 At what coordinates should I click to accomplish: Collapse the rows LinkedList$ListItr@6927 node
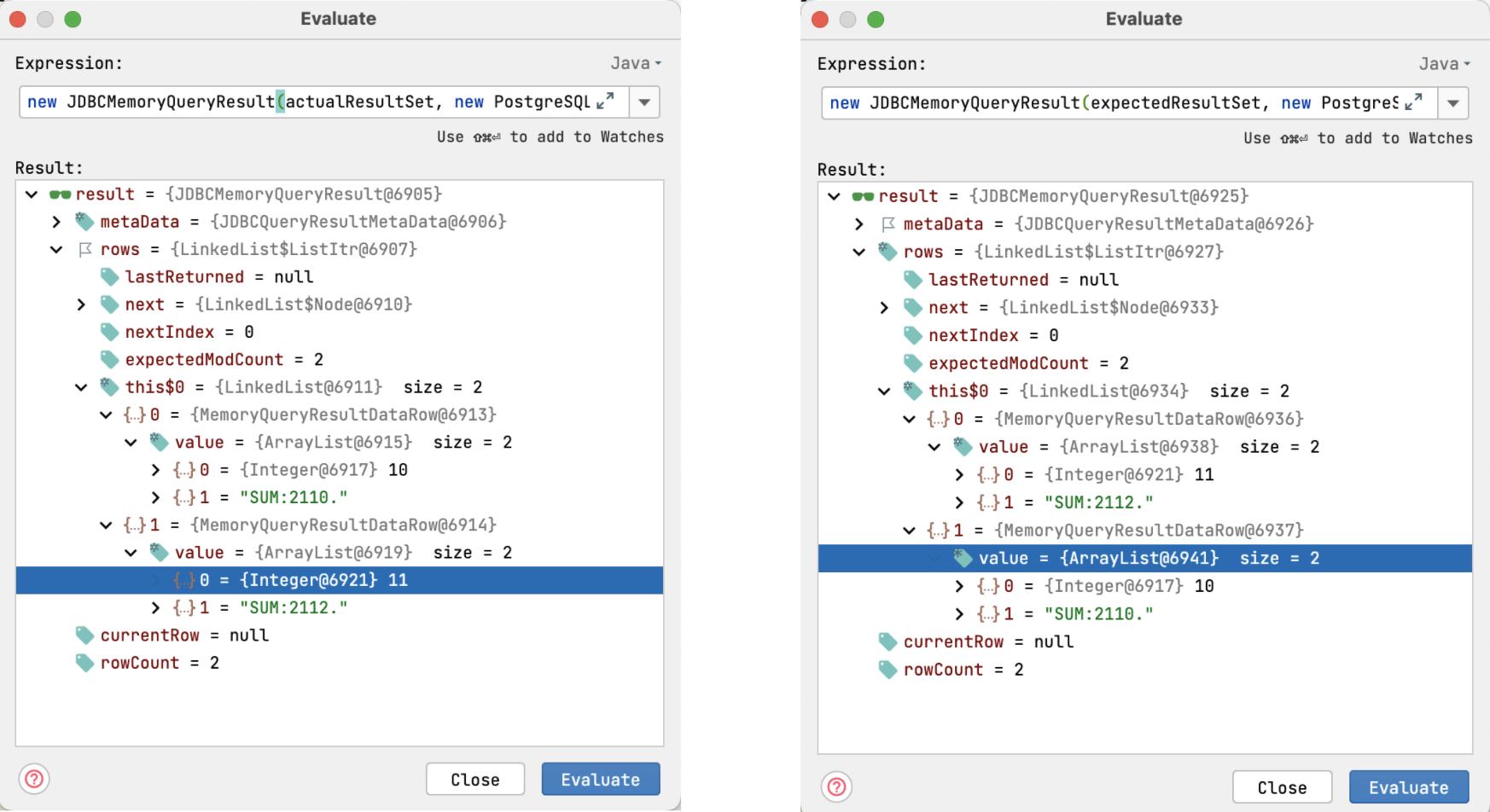pyautogui.click(x=859, y=252)
